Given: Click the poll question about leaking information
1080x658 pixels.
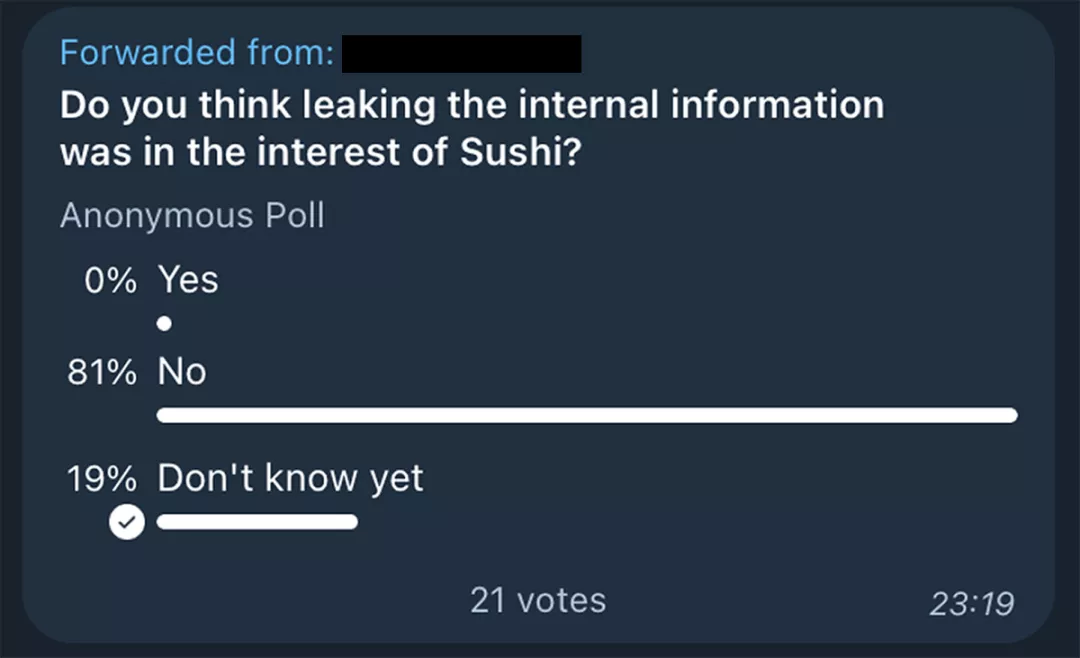Looking at the screenshot, I should click(472, 128).
